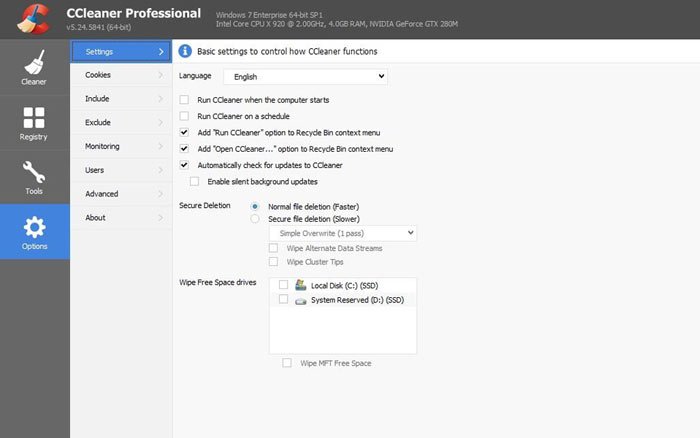Open the Language dropdown showing English
Screen dimensions: 700x438
click(305, 76)
